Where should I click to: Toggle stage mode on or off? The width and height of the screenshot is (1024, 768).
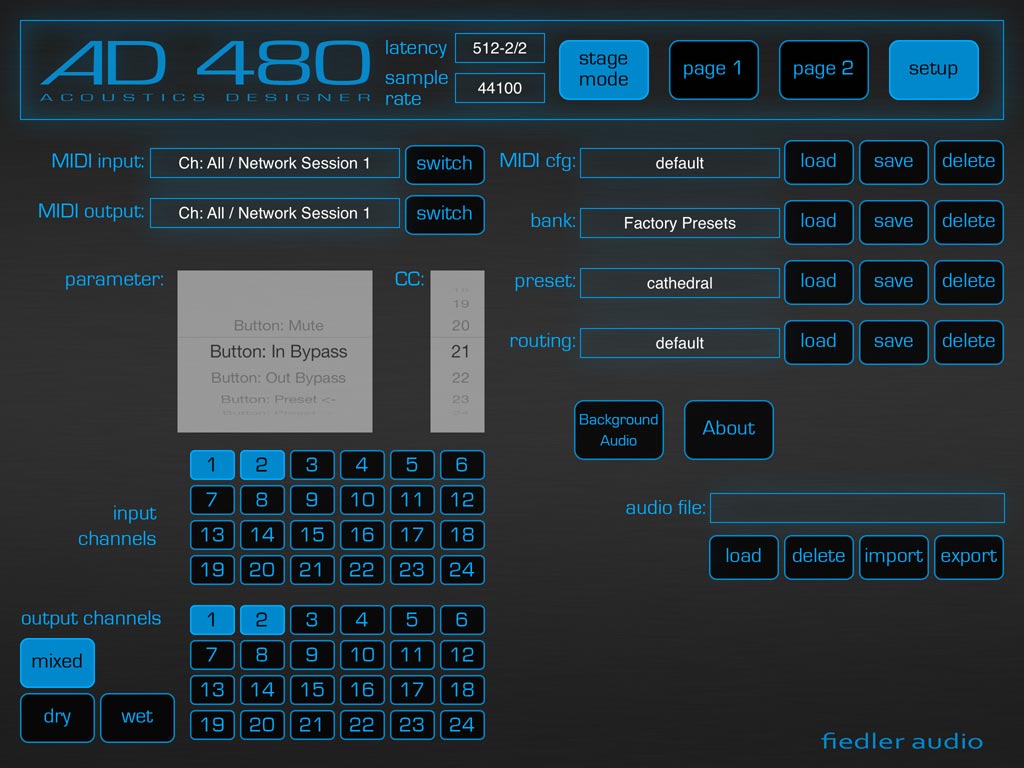click(603, 69)
